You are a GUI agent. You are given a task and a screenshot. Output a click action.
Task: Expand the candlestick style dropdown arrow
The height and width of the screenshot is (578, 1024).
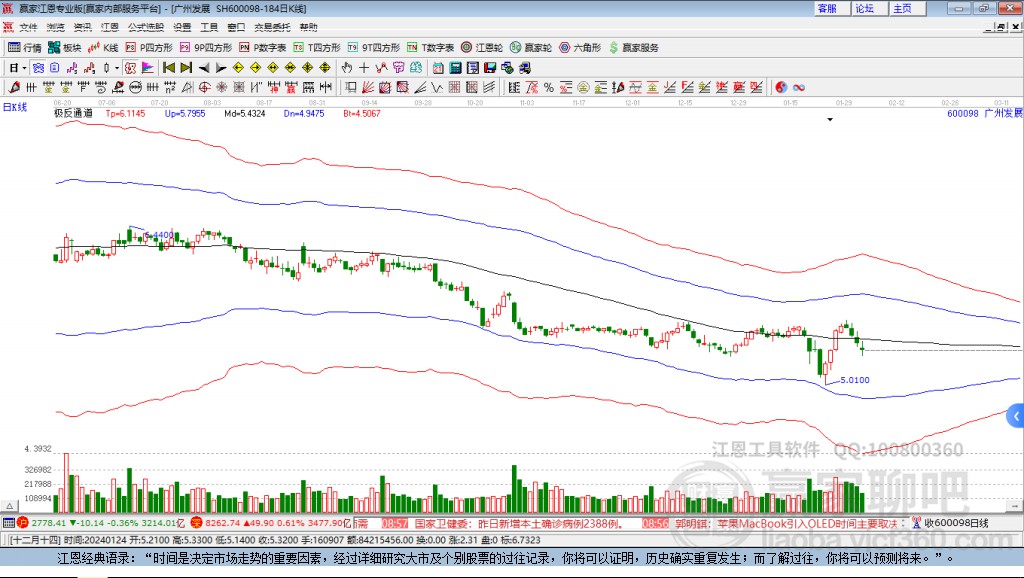coord(117,68)
